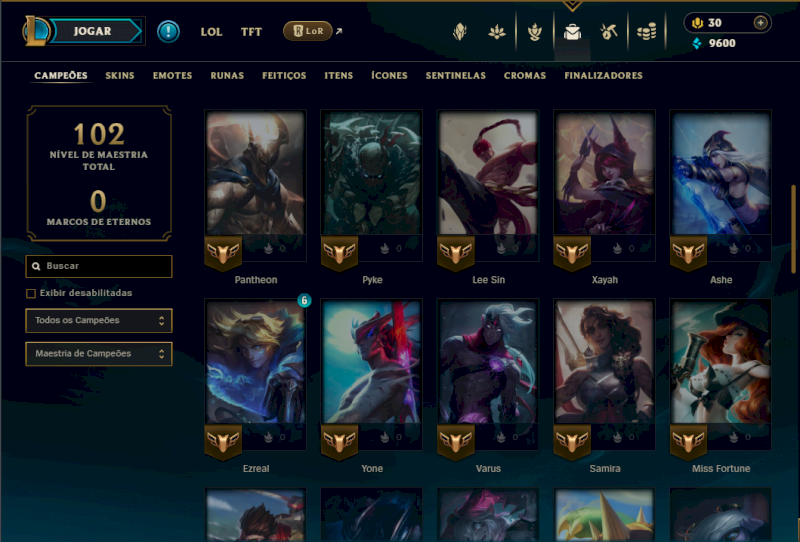
Task: Click the blue exclamation notification icon
Action: coord(168,32)
